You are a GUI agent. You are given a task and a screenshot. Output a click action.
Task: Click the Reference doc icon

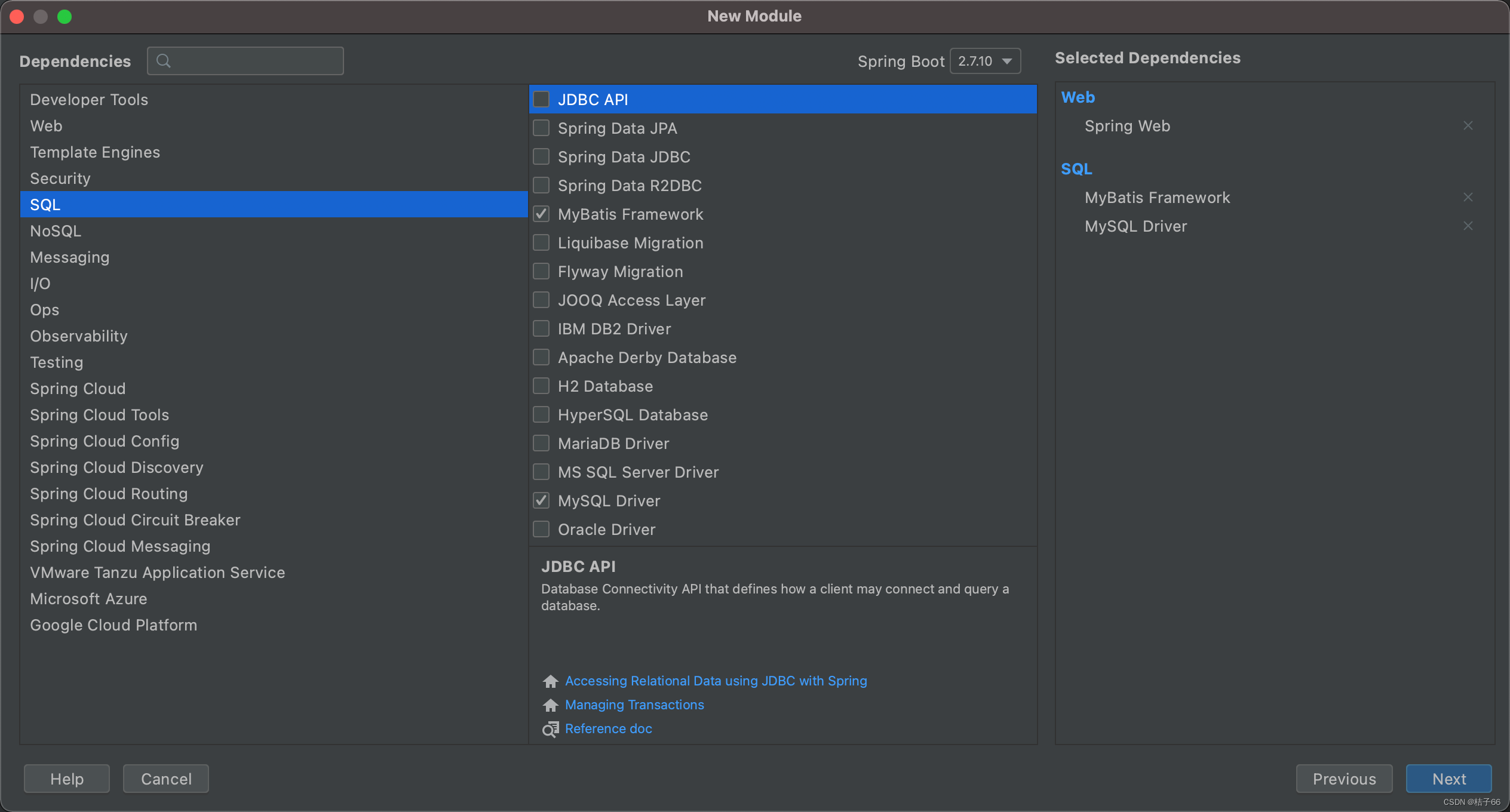(x=550, y=729)
